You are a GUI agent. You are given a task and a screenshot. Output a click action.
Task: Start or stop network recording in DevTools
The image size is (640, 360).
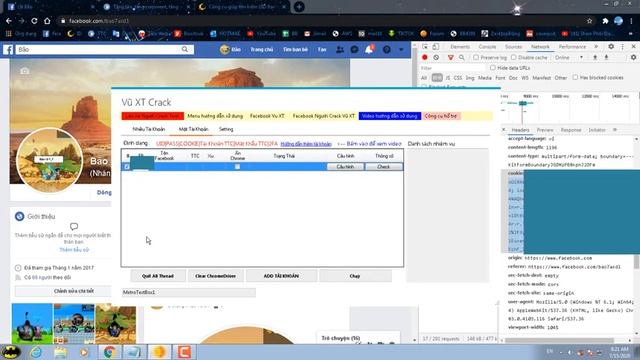coord(424,58)
